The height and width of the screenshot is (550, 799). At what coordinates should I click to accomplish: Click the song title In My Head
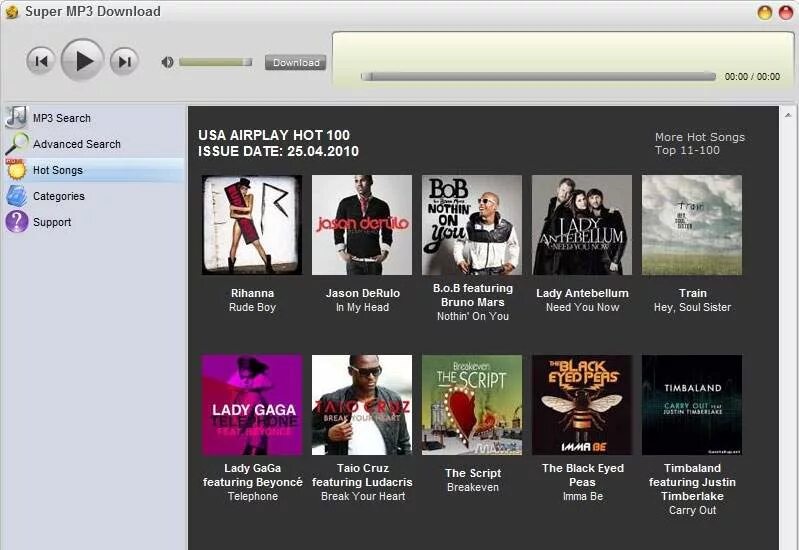point(362,307)
